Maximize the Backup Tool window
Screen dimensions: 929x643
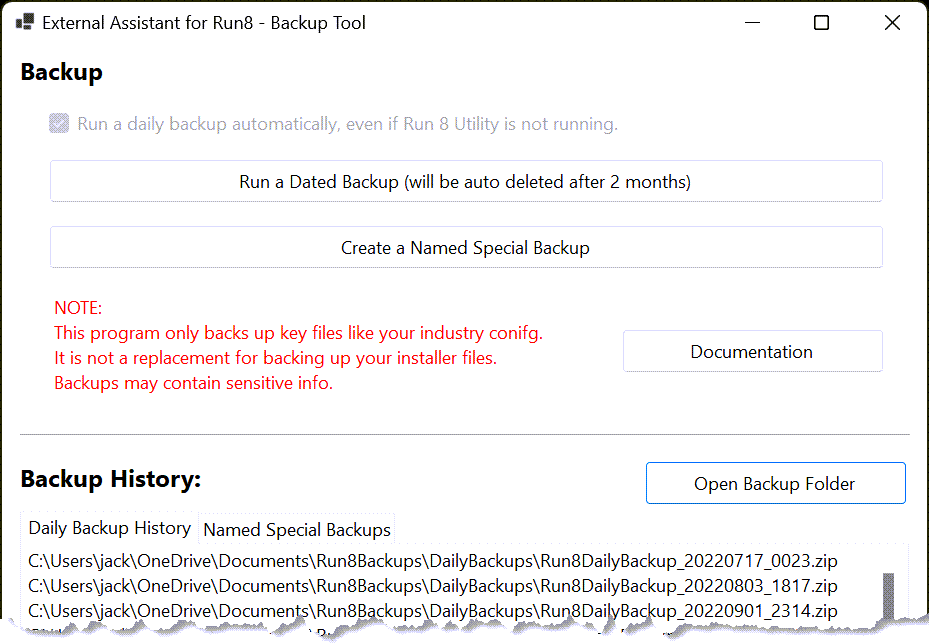click(x=821, y=22)
